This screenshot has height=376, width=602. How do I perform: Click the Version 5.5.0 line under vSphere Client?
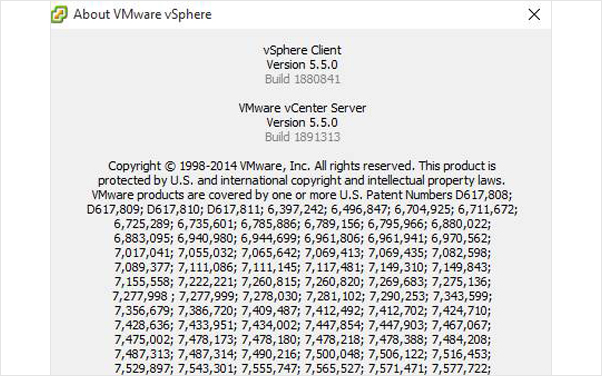coord(302,65)
